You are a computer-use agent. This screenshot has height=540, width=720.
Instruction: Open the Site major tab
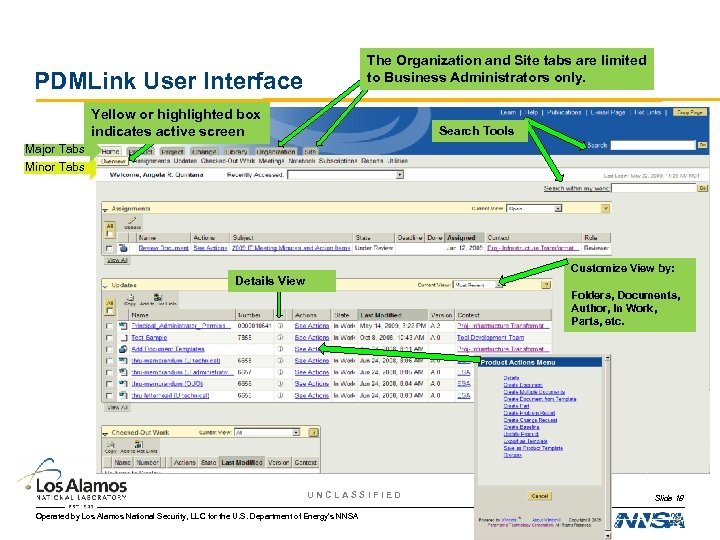310,152
